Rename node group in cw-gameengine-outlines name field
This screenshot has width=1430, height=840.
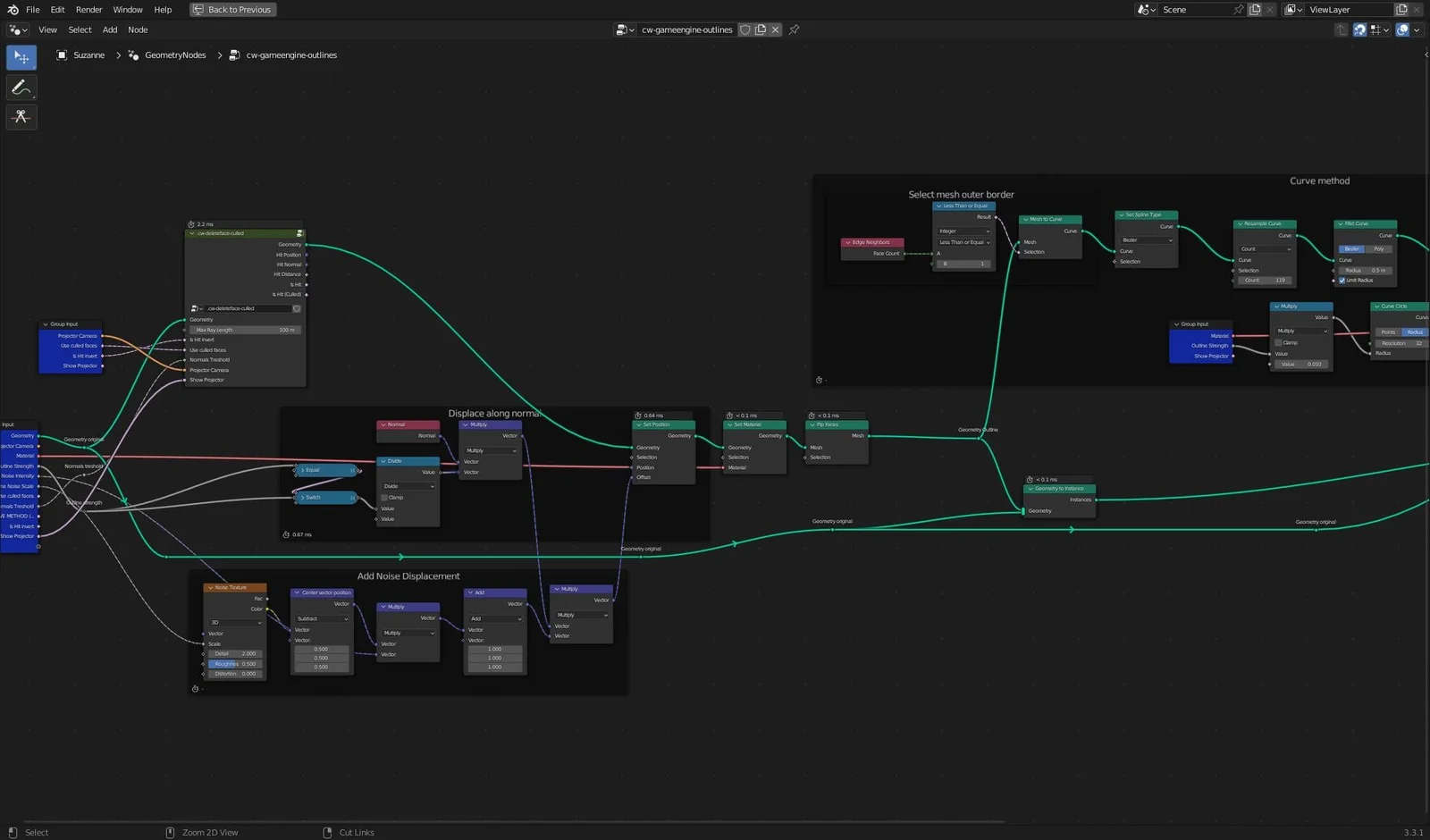tap(687, 29)
